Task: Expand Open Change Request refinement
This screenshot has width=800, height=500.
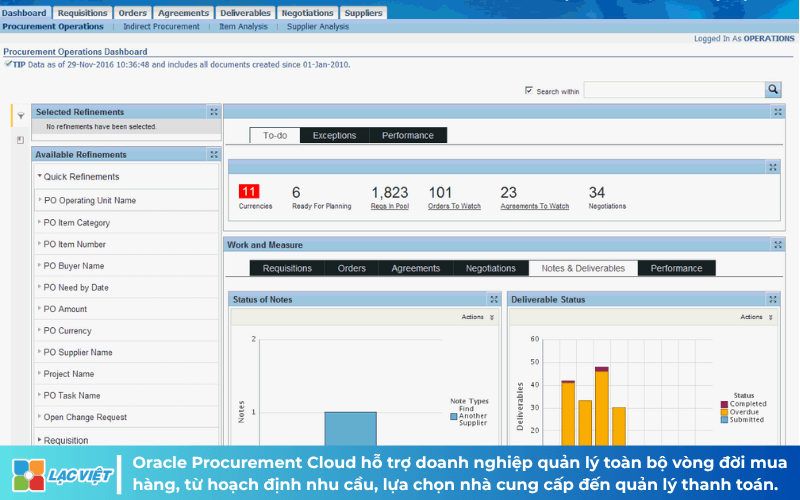Action: [39, 416]
